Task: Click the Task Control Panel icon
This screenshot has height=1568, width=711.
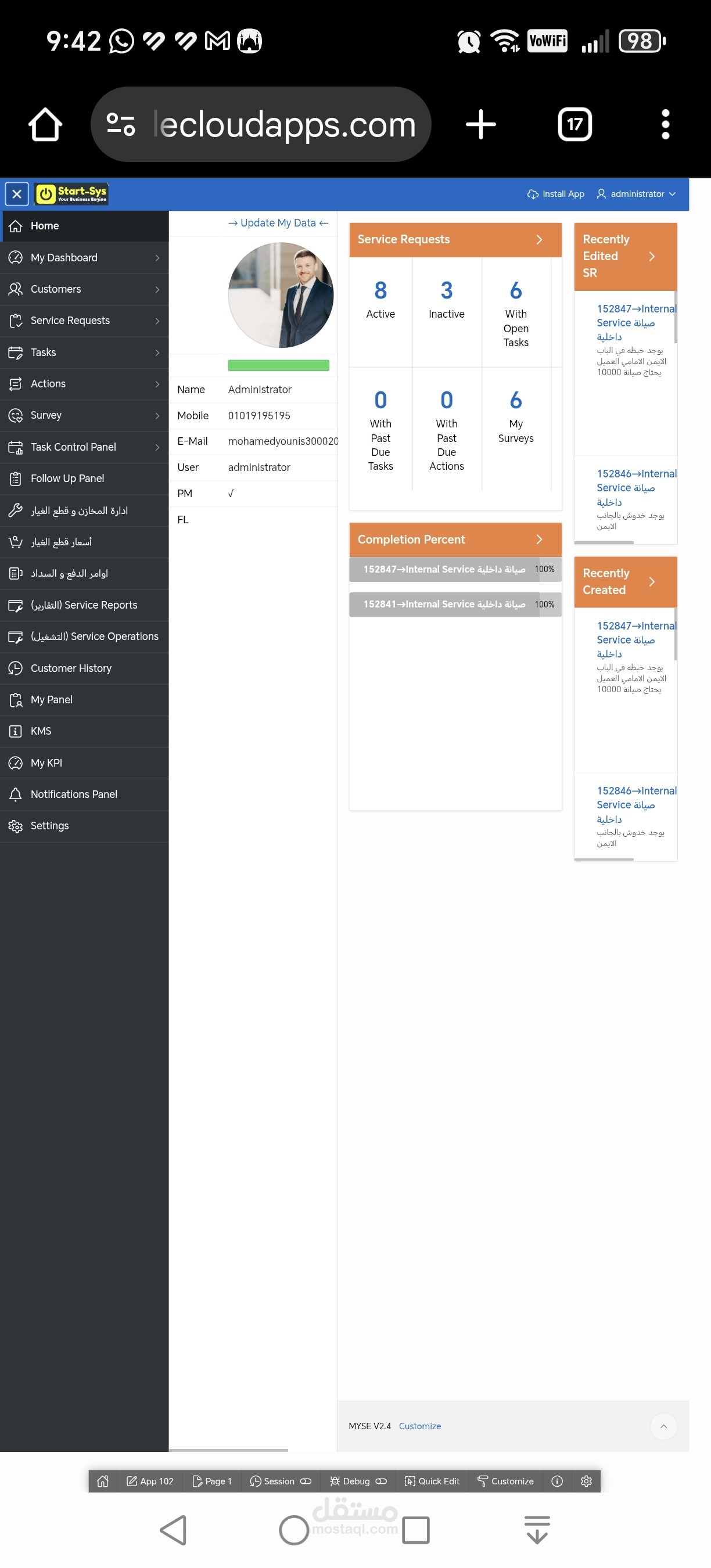Action: click(15, 447)
